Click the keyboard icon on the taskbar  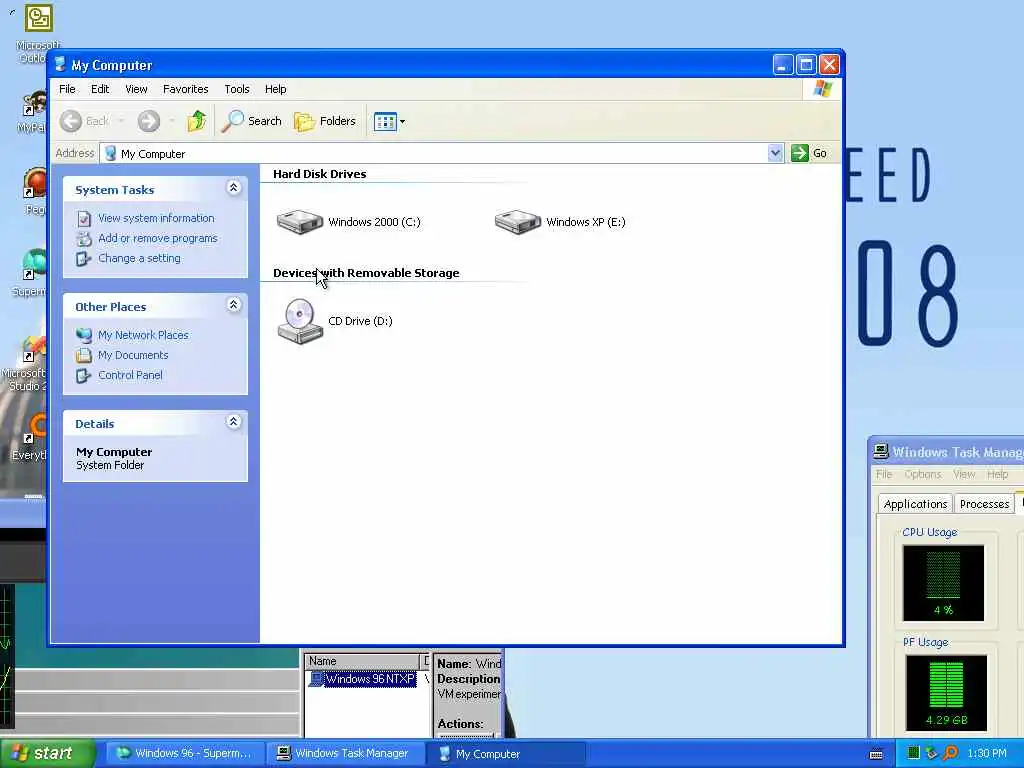(876, 754)
